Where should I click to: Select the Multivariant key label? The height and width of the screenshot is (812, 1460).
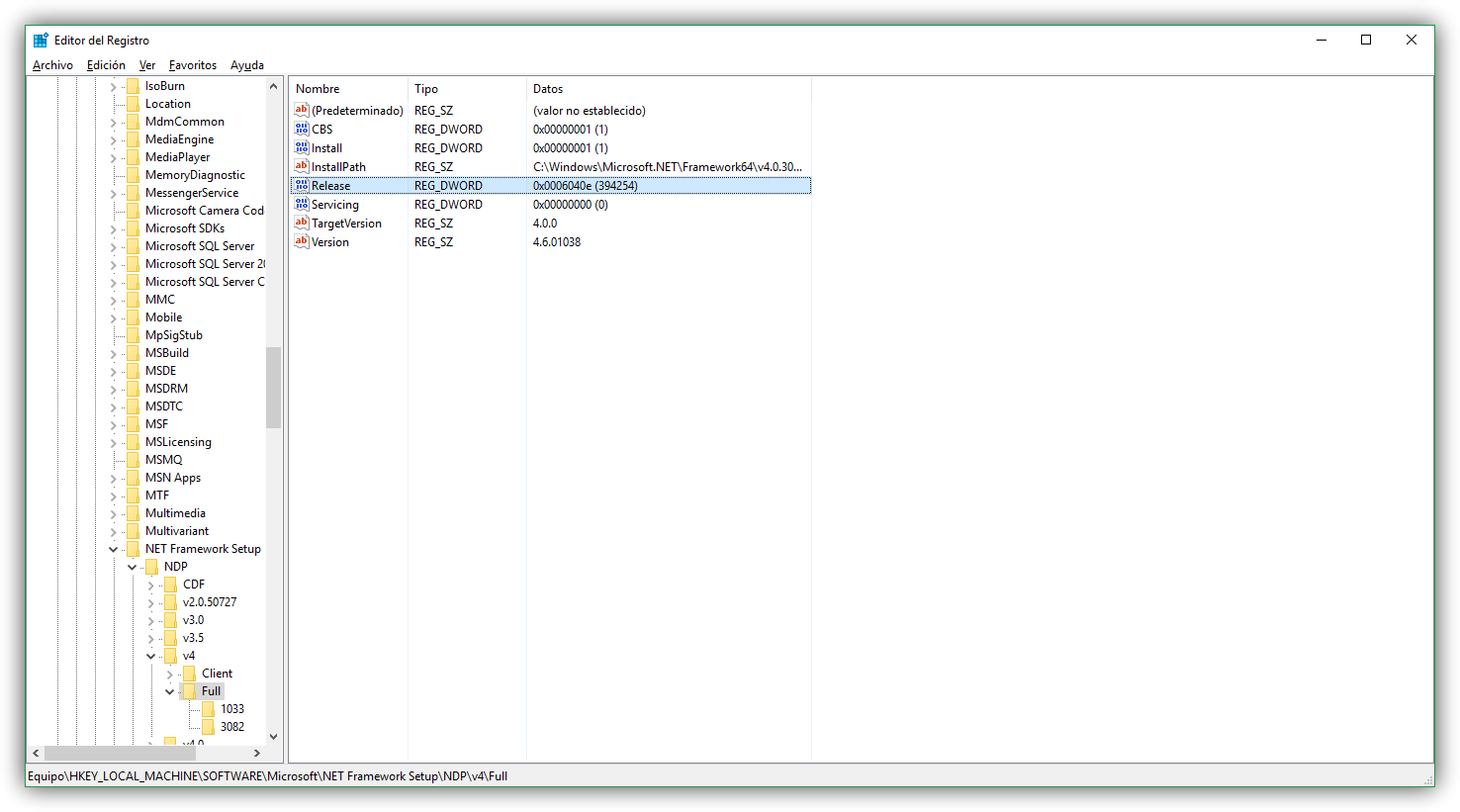tap(177, 531)
